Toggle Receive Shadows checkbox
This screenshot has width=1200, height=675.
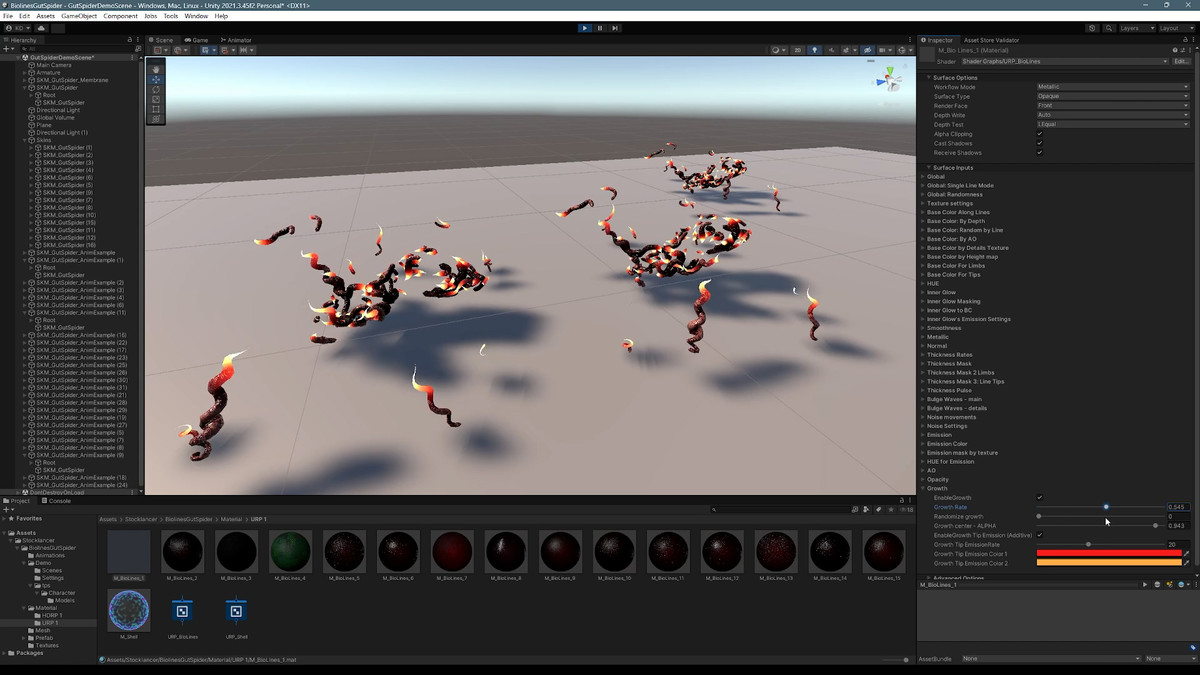tap(1040, 153)
